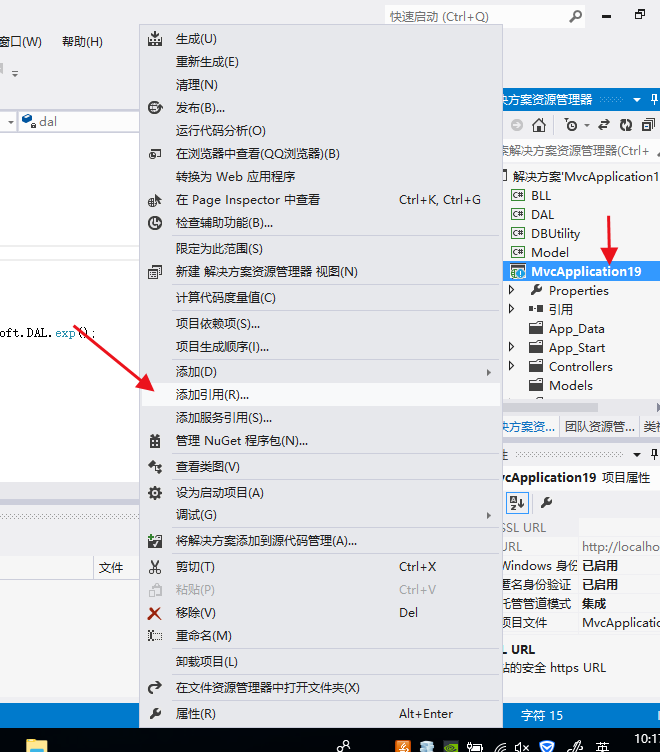The height and width of the screenshot is (752, 660).
Task: Open File Explorer from the taskbar
Action: 37,746
